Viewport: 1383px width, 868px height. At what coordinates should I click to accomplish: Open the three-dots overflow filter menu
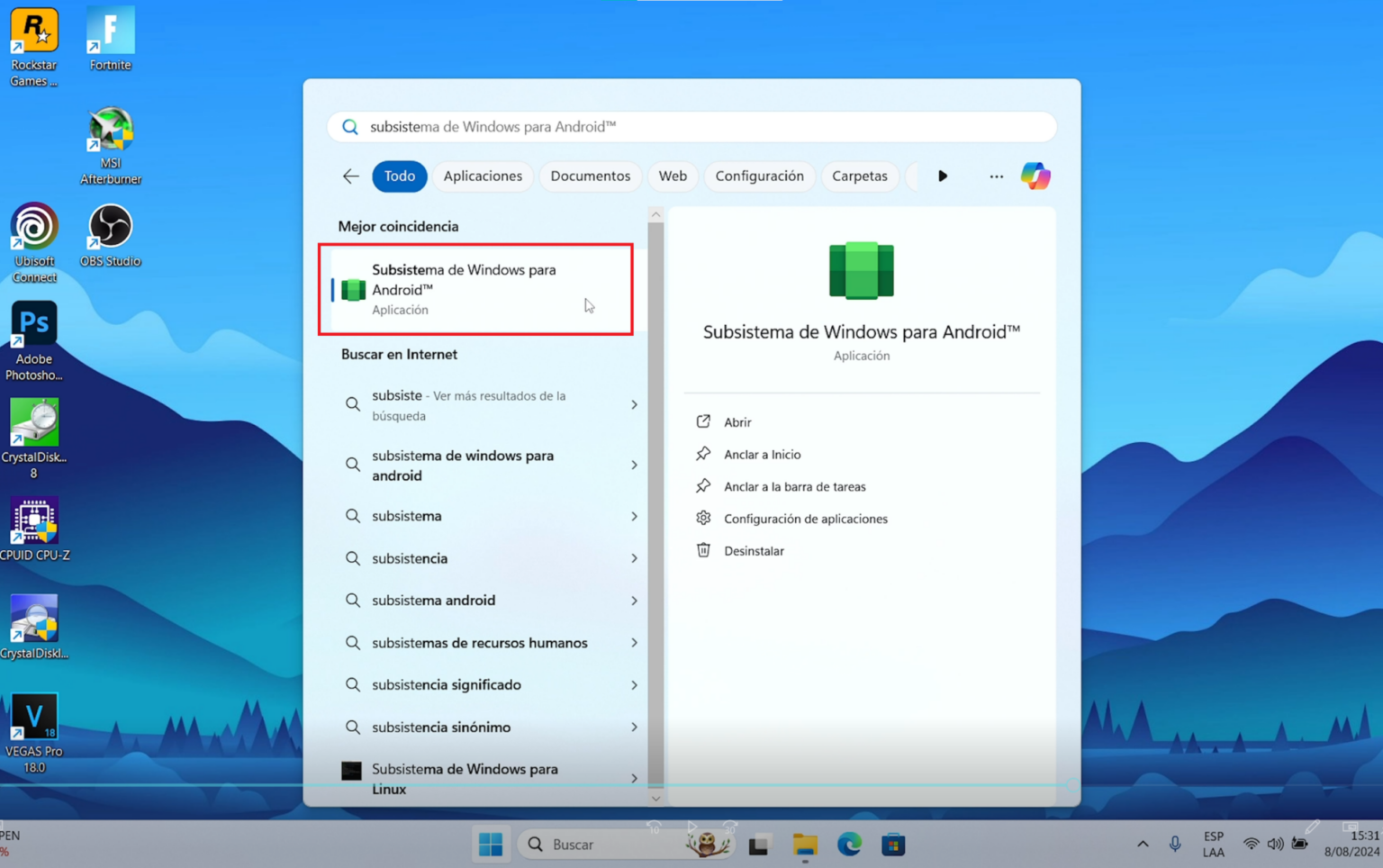[996, 176]
